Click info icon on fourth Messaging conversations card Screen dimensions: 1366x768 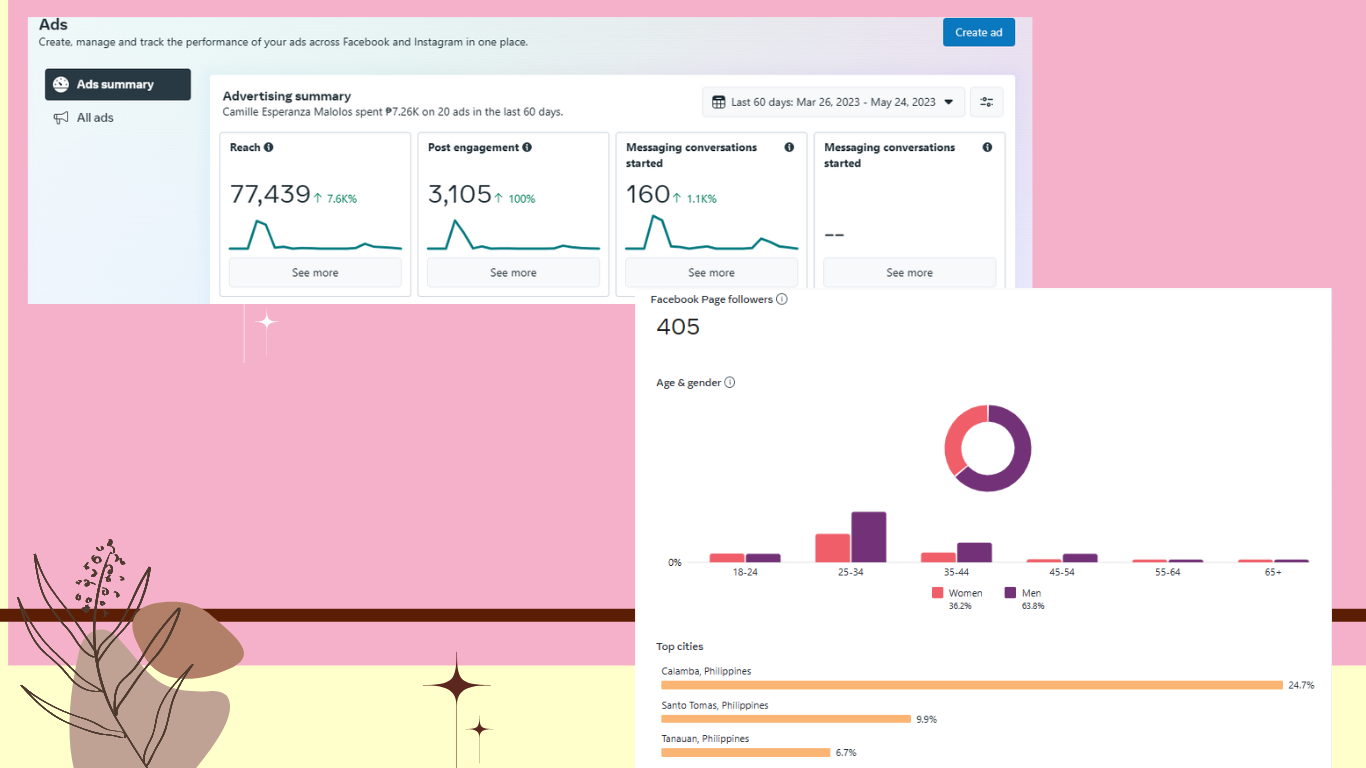[x=987, y=147]
